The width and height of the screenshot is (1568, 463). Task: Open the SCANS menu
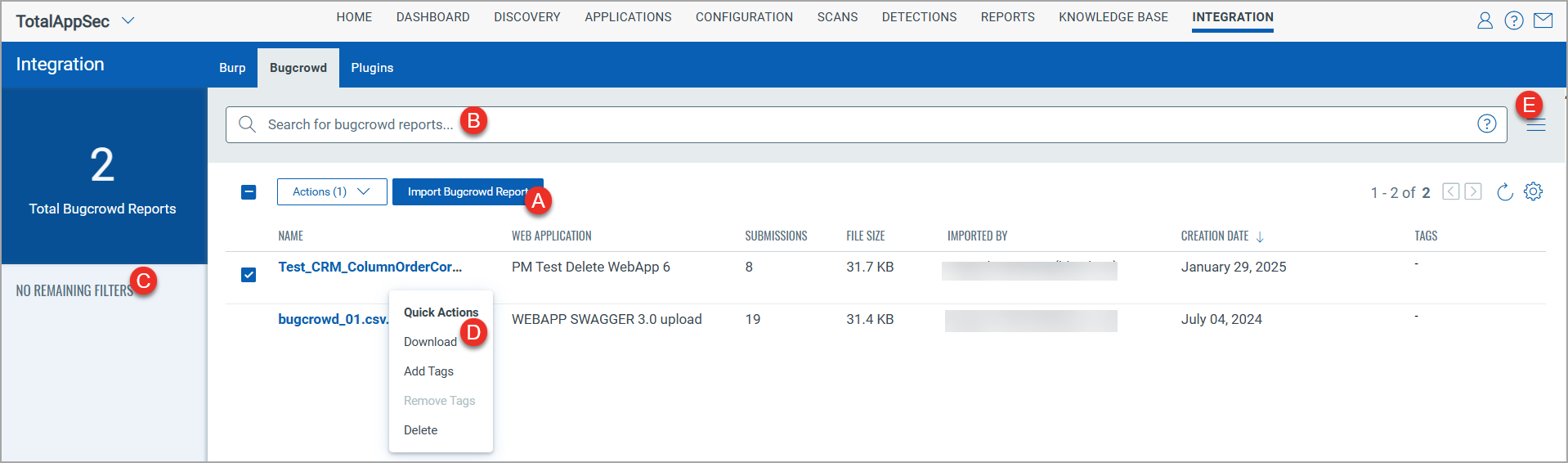837,17
